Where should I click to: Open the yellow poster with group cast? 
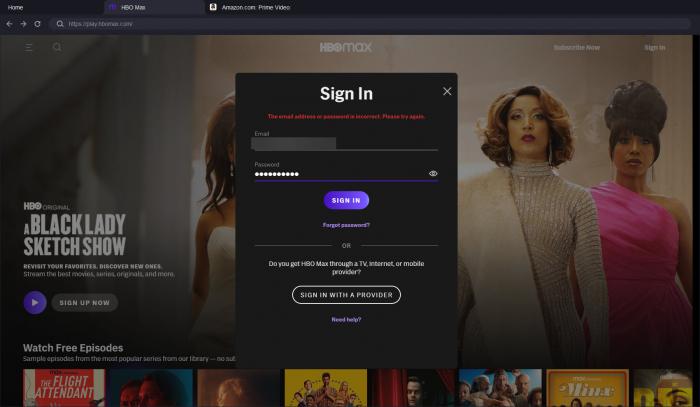tap(326, 388)
